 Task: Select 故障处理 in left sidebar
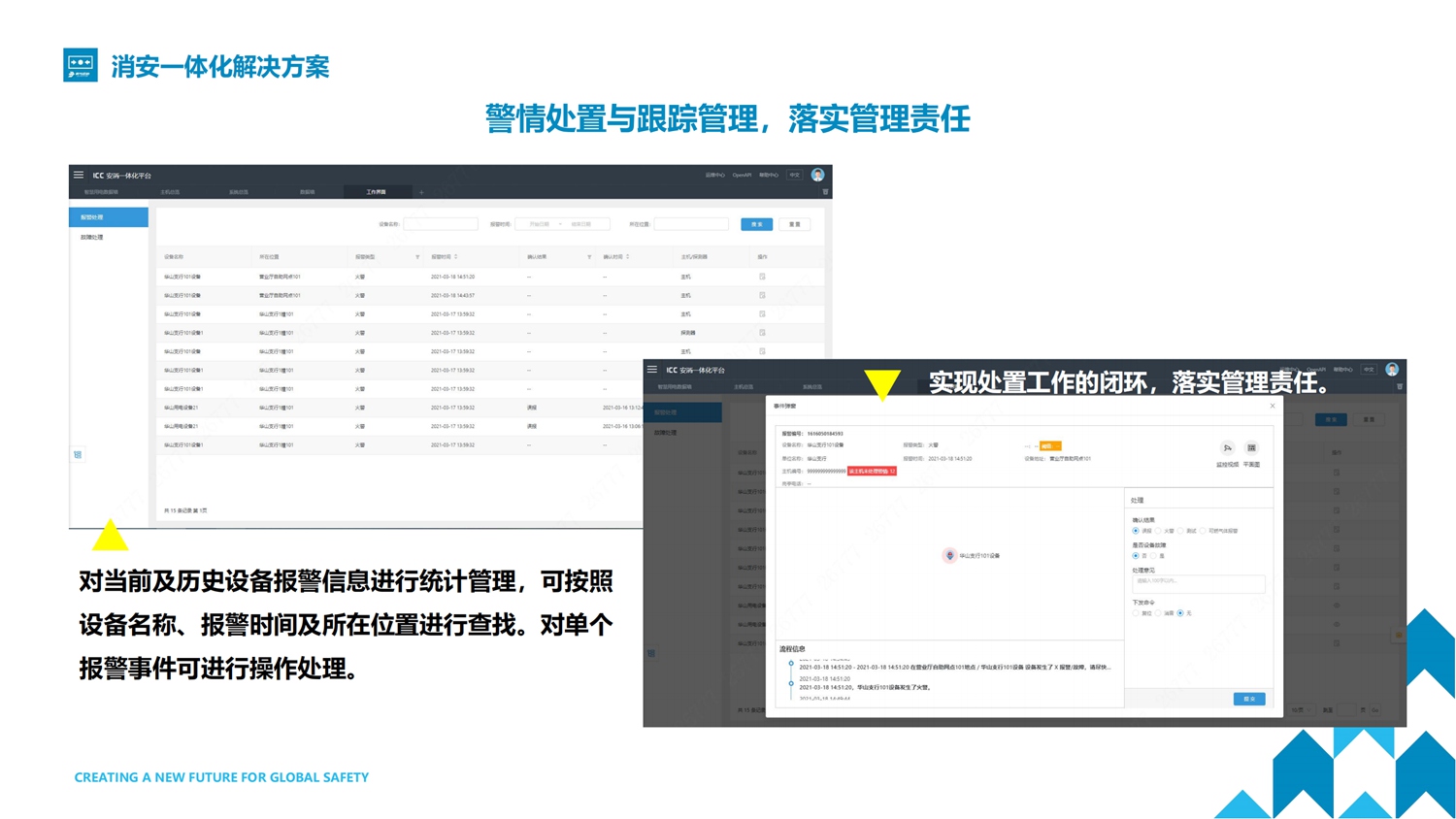point(92,237)
